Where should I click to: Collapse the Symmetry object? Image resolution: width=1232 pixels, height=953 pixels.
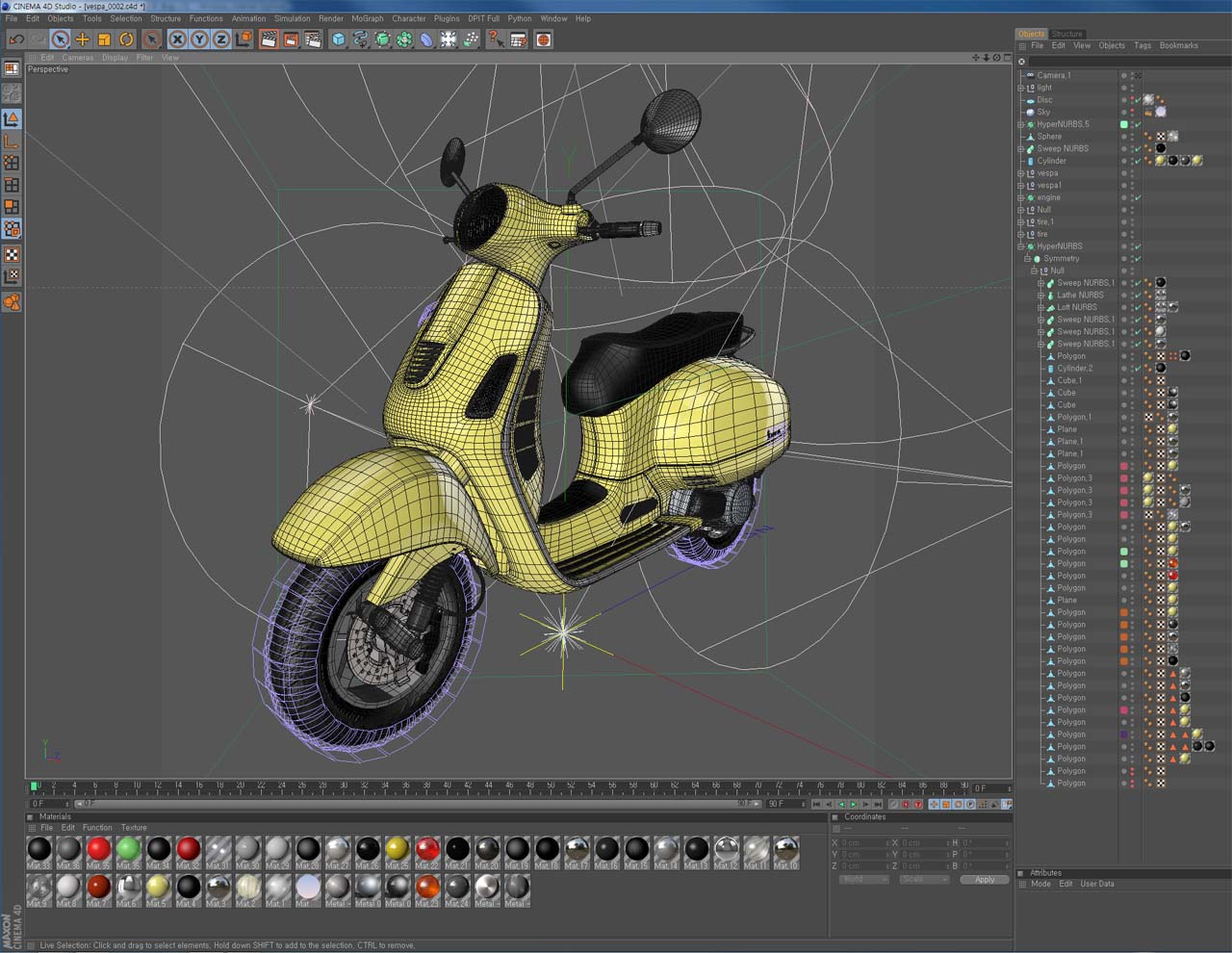pyautogui.click(x=1028, y=259)
